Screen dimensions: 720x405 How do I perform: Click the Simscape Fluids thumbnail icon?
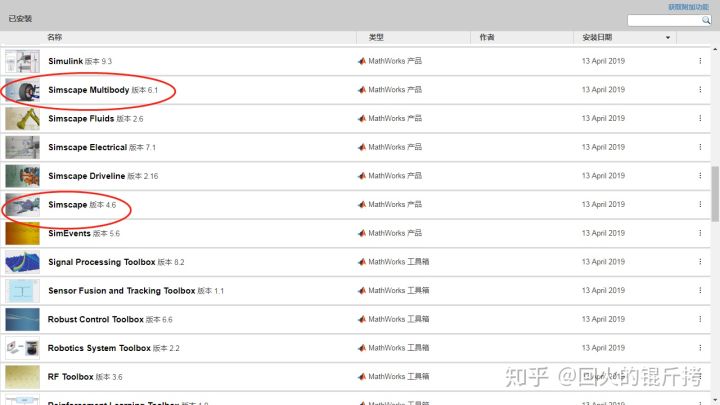[22, 119]
